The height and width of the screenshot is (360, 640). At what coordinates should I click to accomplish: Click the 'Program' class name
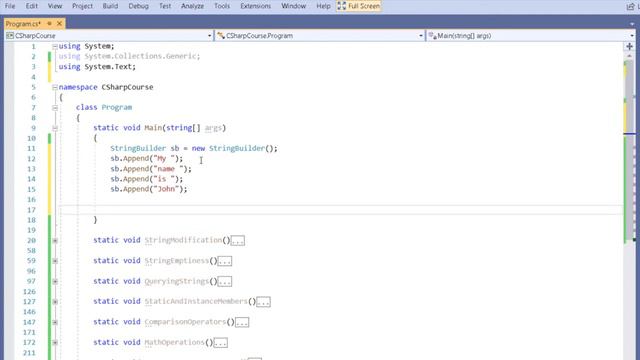tap(117, 107)
